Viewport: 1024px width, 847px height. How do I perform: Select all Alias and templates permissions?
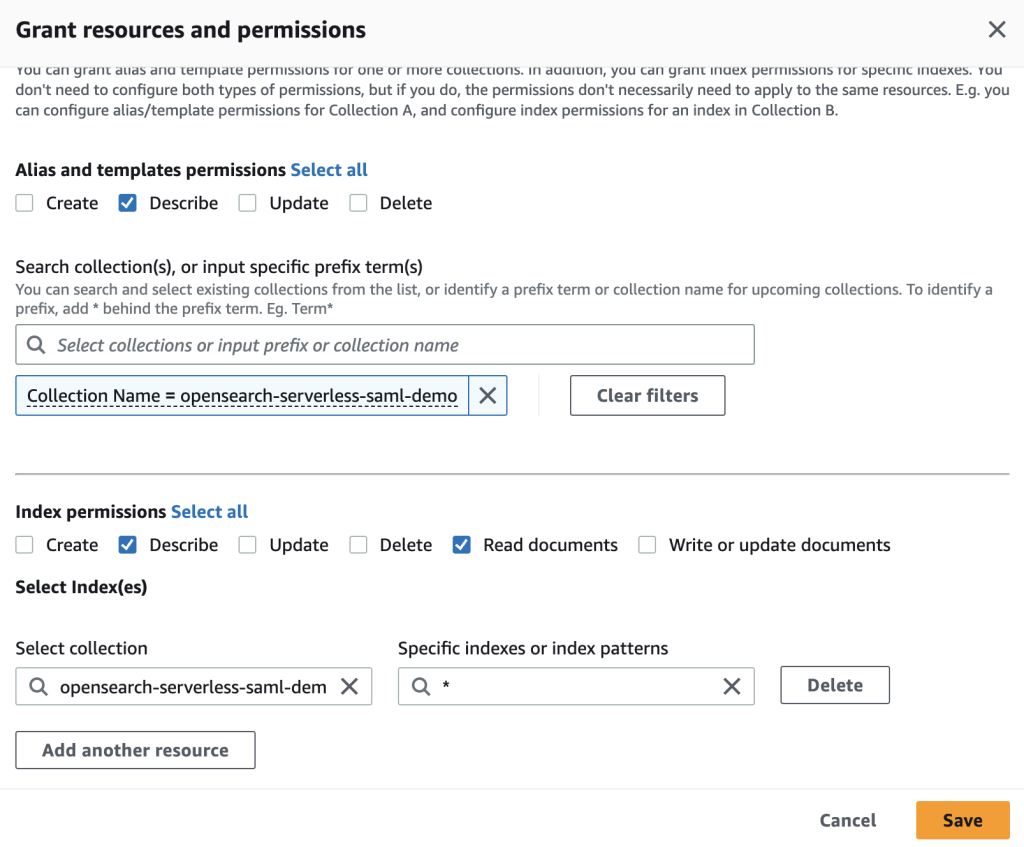329,170
